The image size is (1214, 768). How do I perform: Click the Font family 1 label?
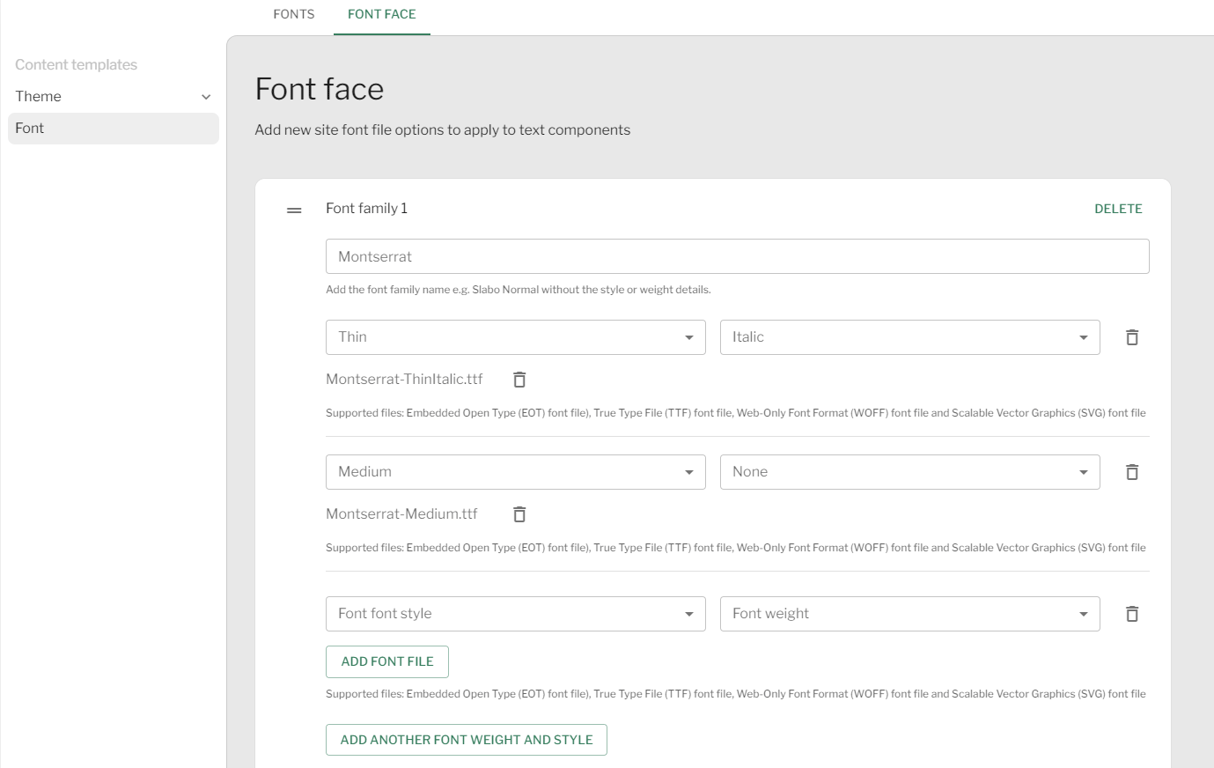tap(367, 209)
